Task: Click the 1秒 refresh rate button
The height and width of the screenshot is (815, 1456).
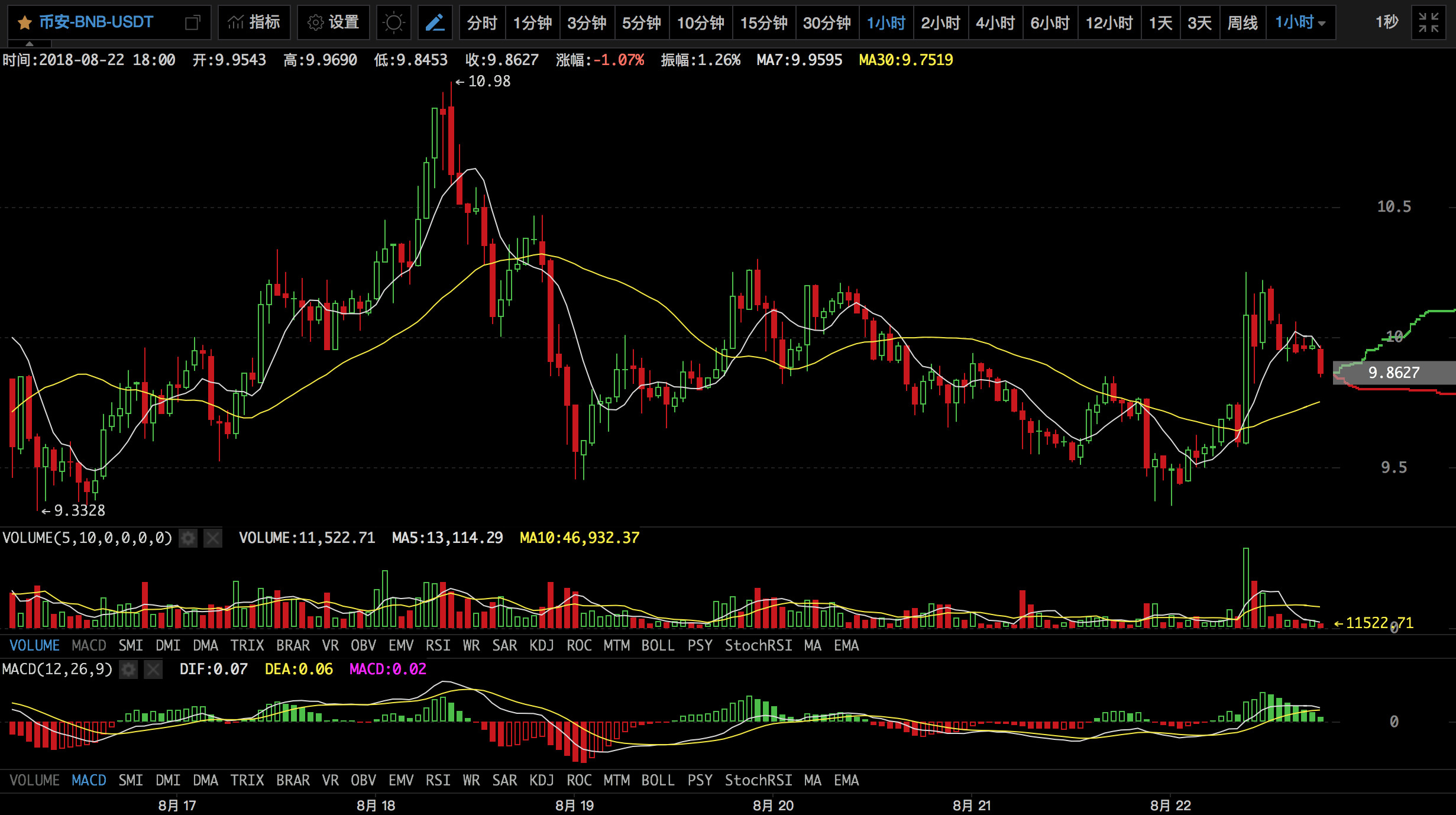Action: pos(1387,22)
